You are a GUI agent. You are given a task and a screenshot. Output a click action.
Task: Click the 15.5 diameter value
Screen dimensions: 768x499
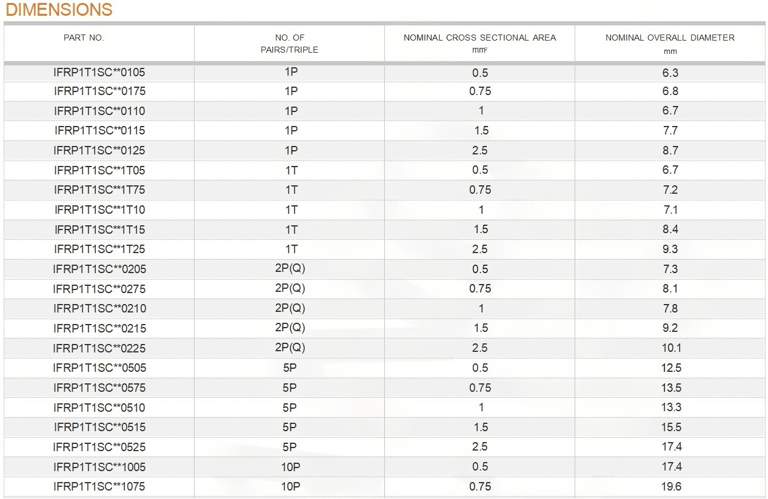pos(671,428)
